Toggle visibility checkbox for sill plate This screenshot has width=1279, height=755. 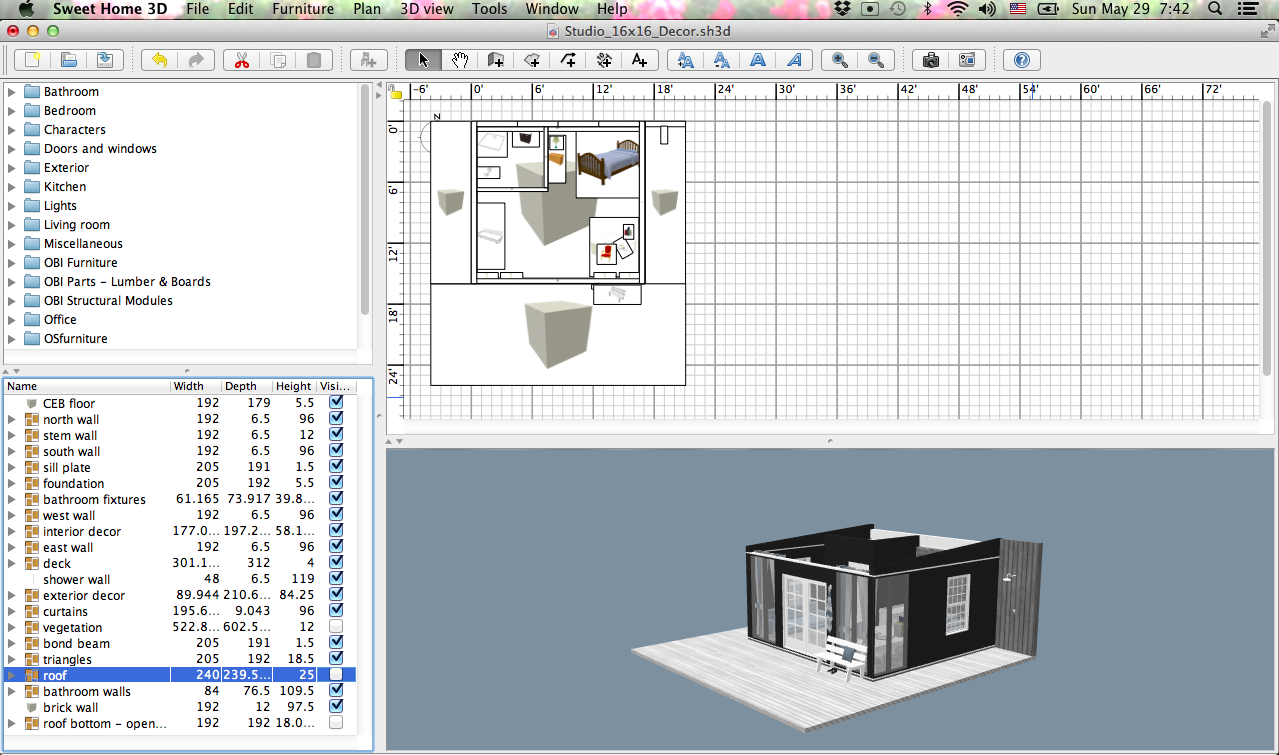(x=336, y=466)
